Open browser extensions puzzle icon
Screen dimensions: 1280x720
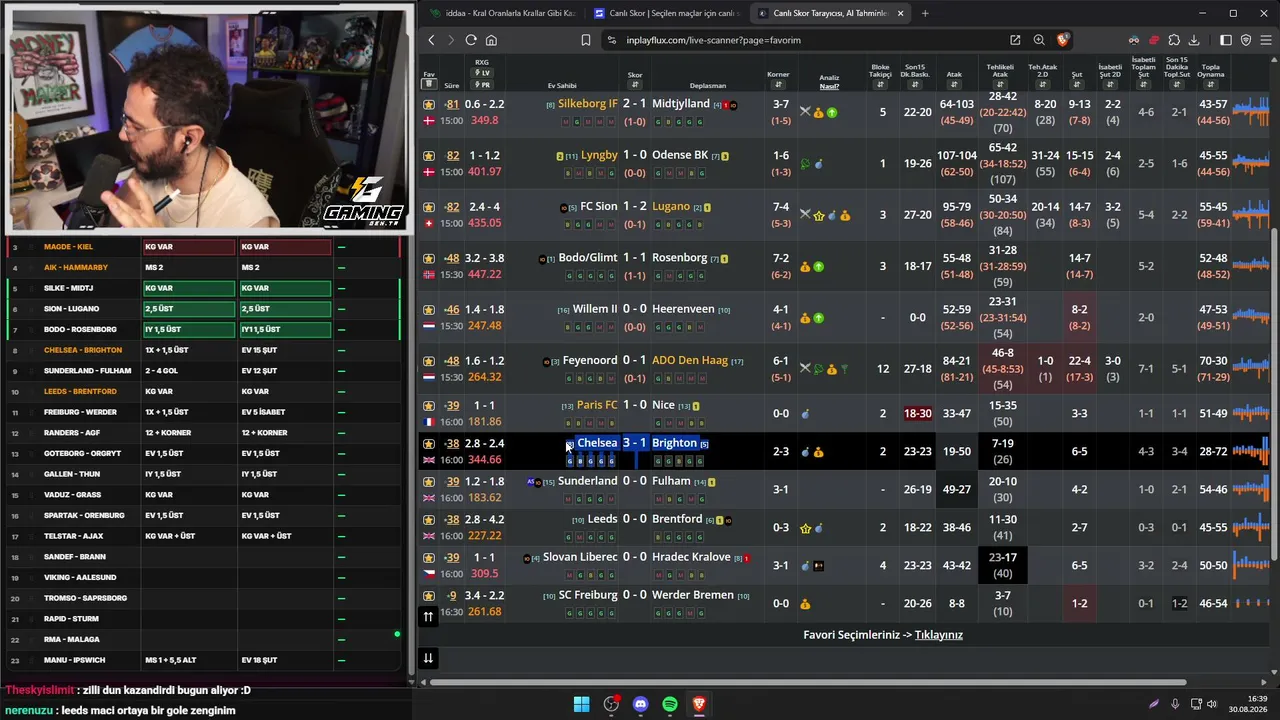click(1174, 40)
